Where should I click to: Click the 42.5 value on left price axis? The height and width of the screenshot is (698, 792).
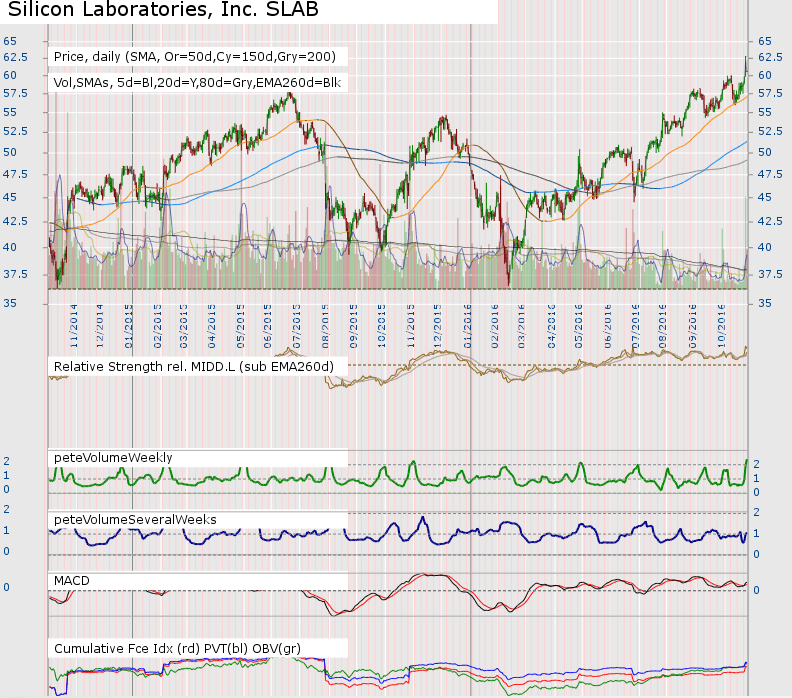[16, 221]
